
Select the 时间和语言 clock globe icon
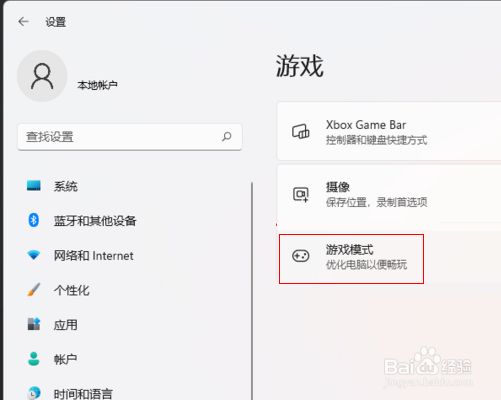(34, 393)
